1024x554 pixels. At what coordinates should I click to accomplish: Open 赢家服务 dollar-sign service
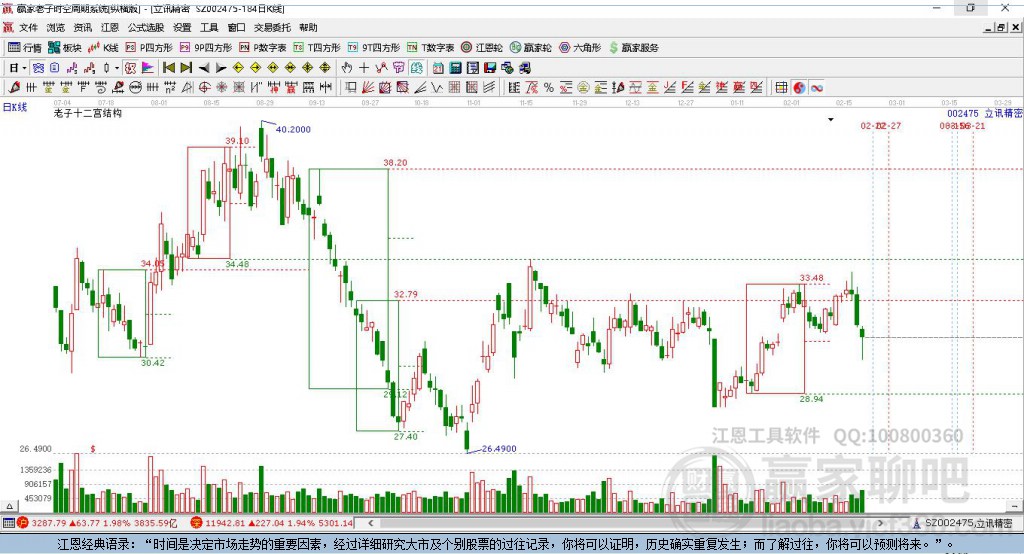[x=633, y=48]
